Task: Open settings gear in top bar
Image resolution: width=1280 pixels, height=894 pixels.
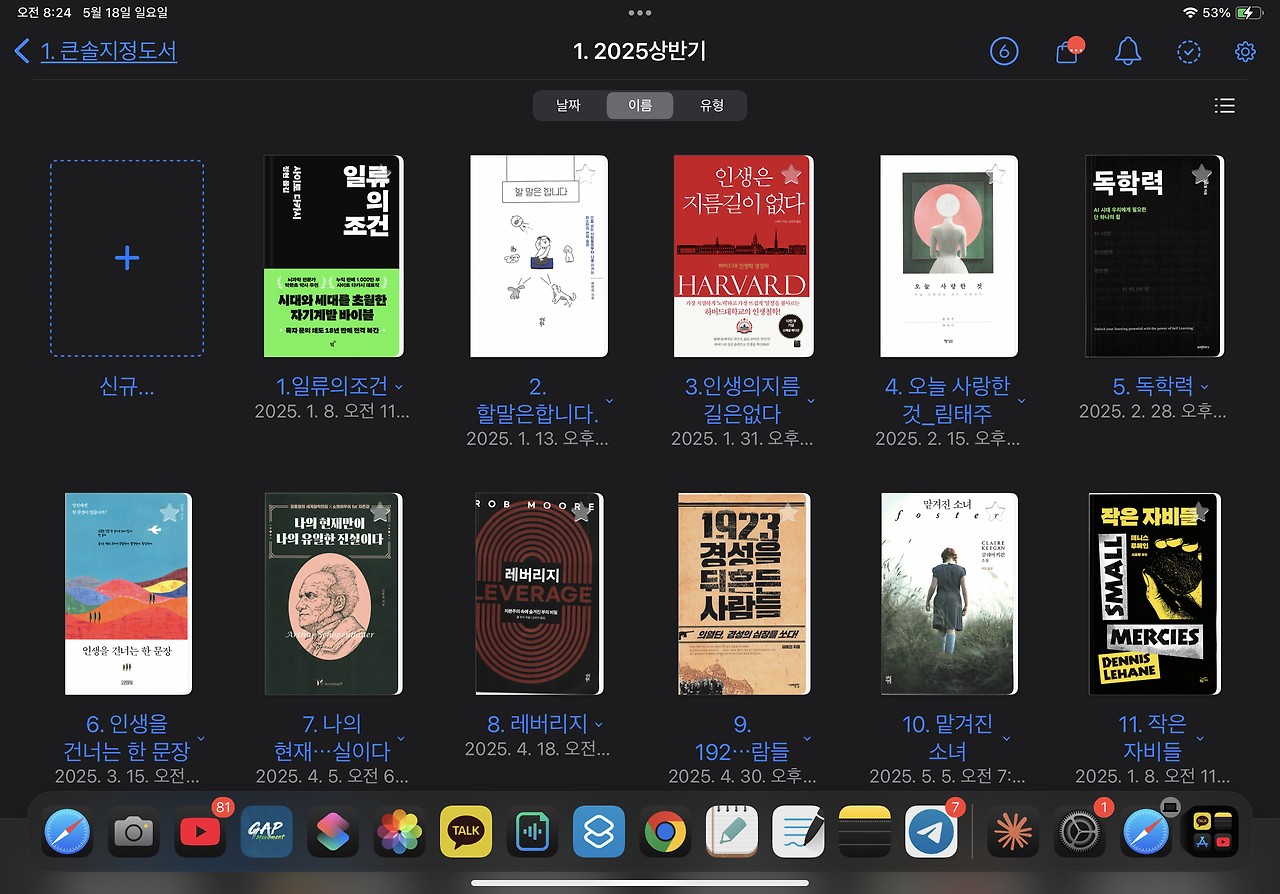Action: click(1245, 51)
